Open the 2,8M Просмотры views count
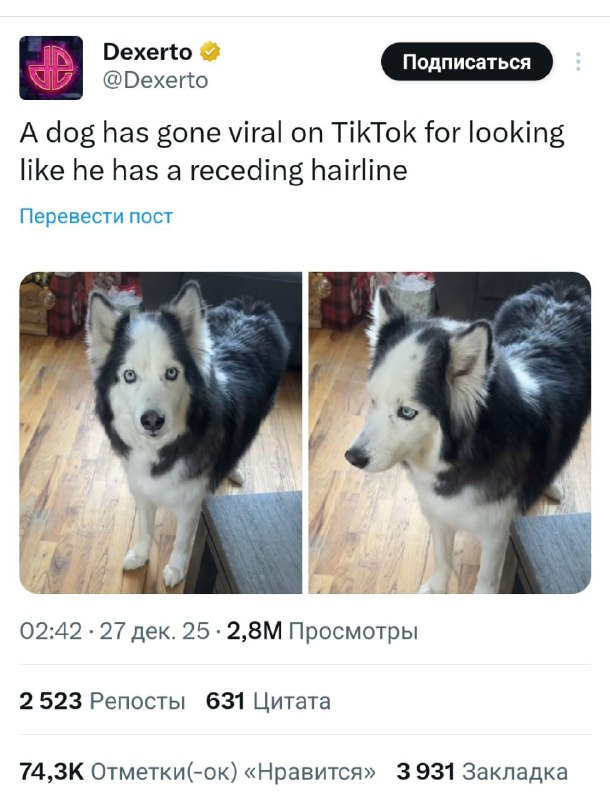Viewport: 610px width, 800px height. [x=322, y=631]
